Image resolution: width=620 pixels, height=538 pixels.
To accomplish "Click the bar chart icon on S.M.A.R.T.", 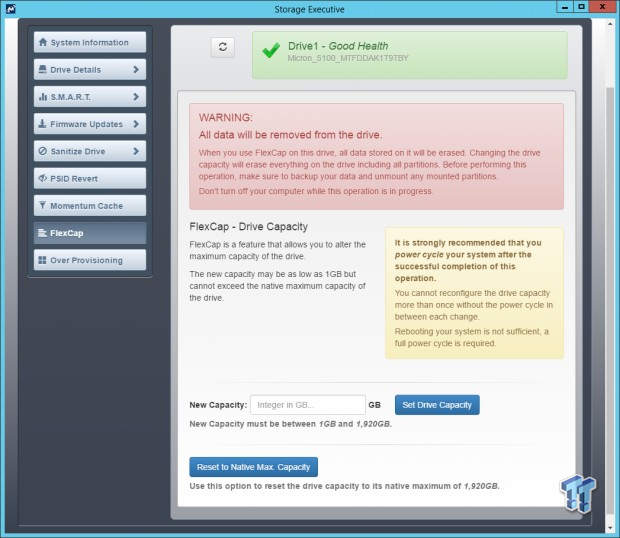I will click(x=43, y=96).
